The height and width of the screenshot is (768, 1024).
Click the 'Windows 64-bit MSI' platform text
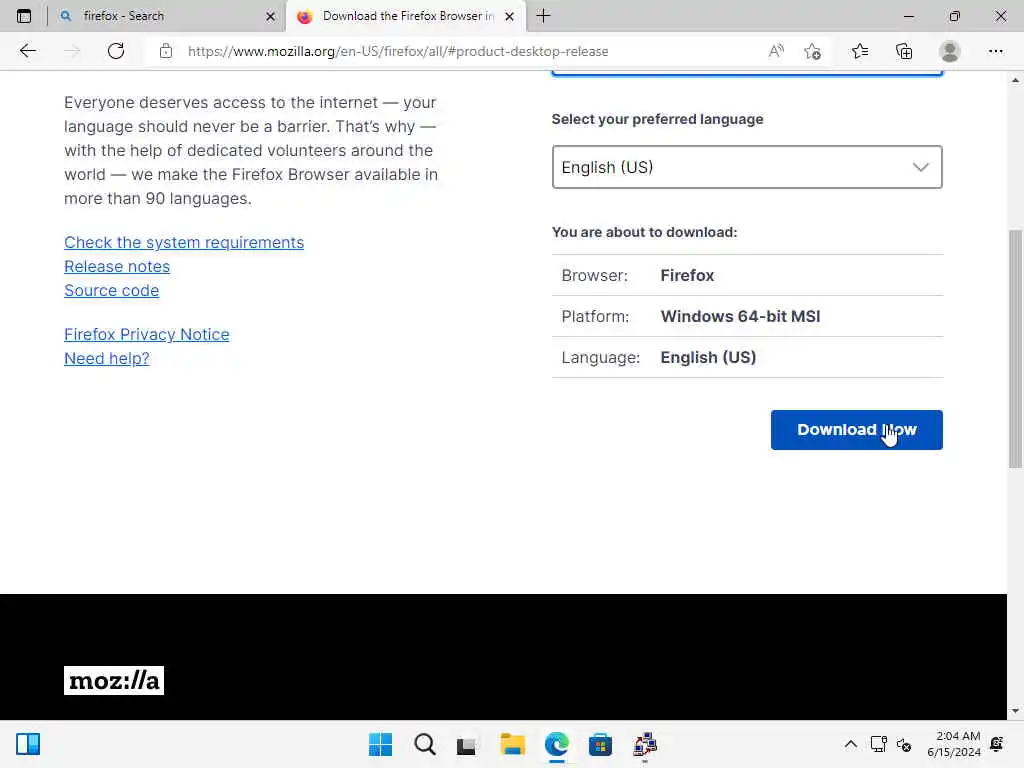click(740, 317)
